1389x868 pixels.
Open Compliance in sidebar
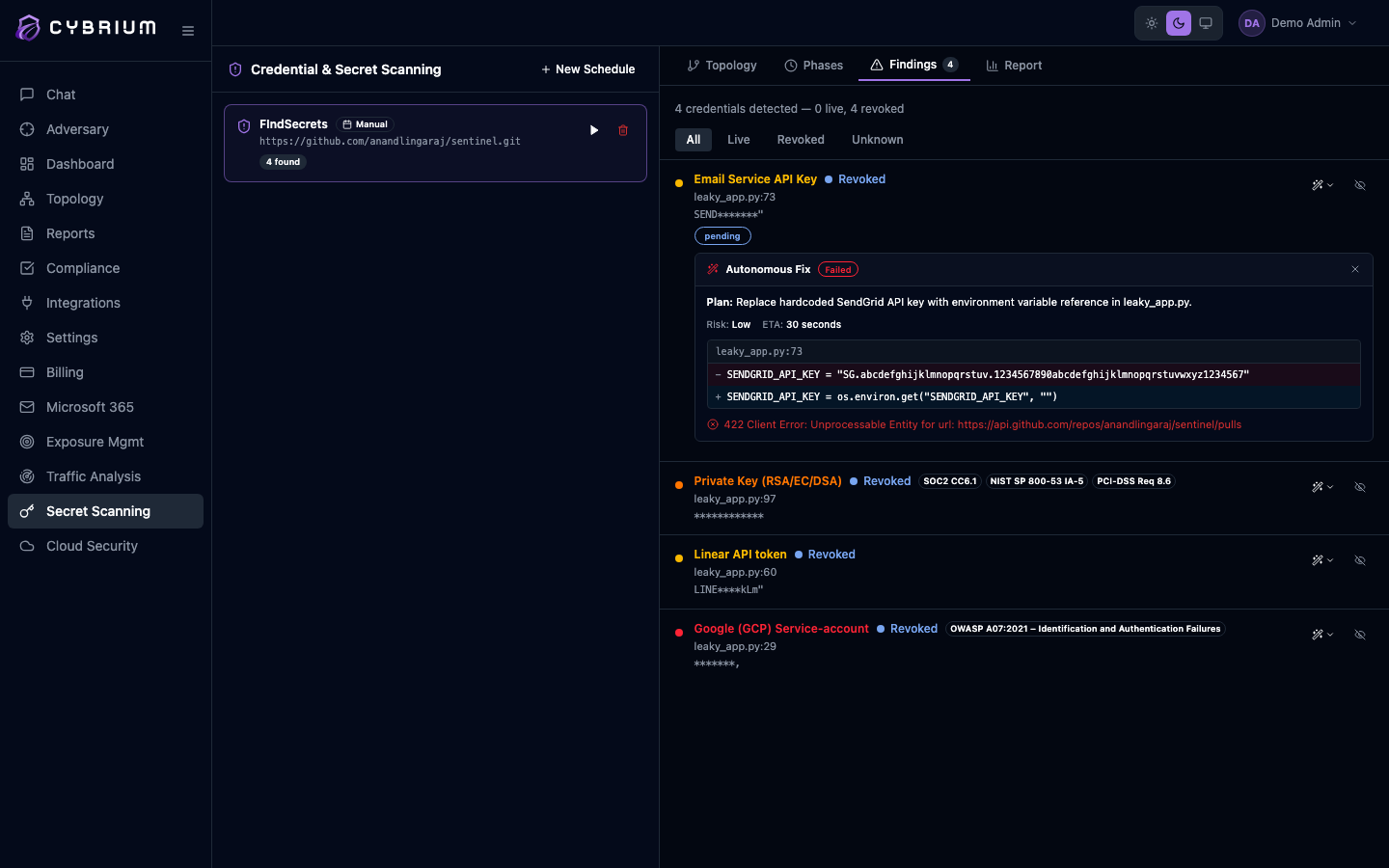point(105,268)
